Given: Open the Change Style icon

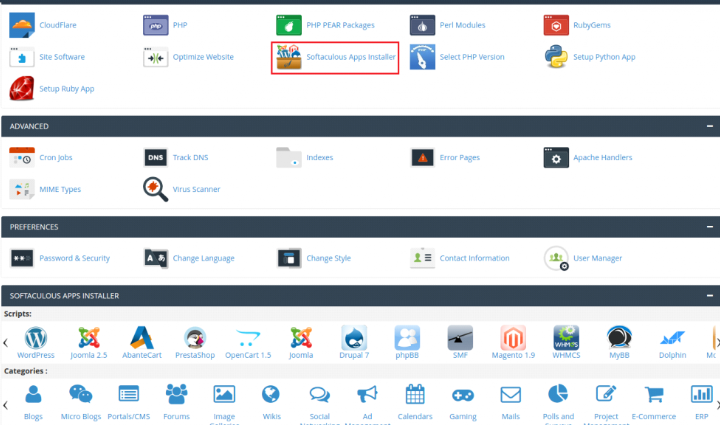Looking at the screenshot, I should pos(289,258).
